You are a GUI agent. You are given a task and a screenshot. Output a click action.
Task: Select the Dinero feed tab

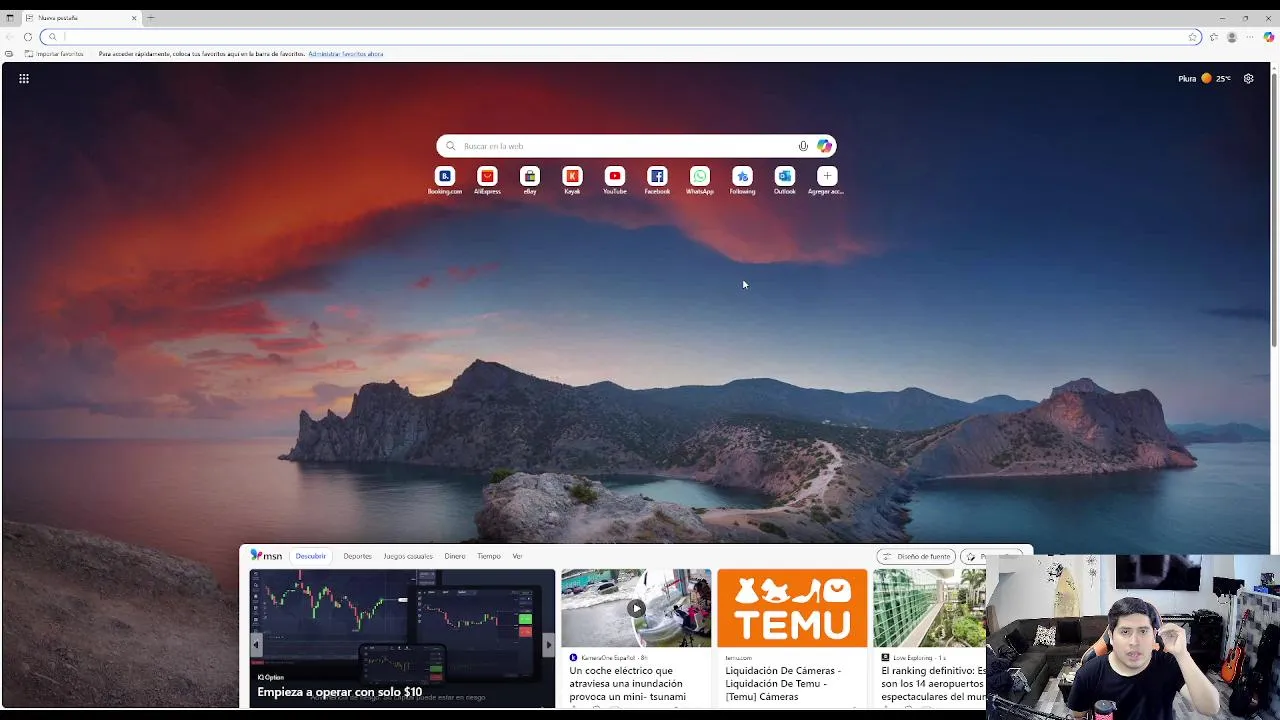pyautogui.click(x=455, y=556)
